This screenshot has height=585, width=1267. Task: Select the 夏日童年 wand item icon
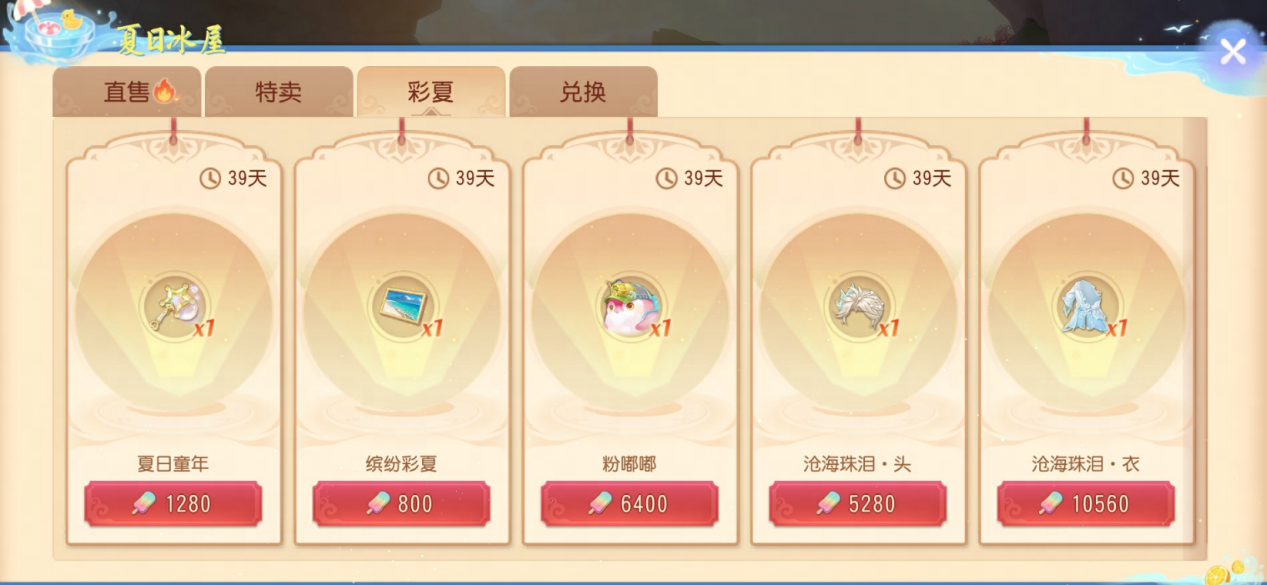pyautogui.click(x=173, y=305)
